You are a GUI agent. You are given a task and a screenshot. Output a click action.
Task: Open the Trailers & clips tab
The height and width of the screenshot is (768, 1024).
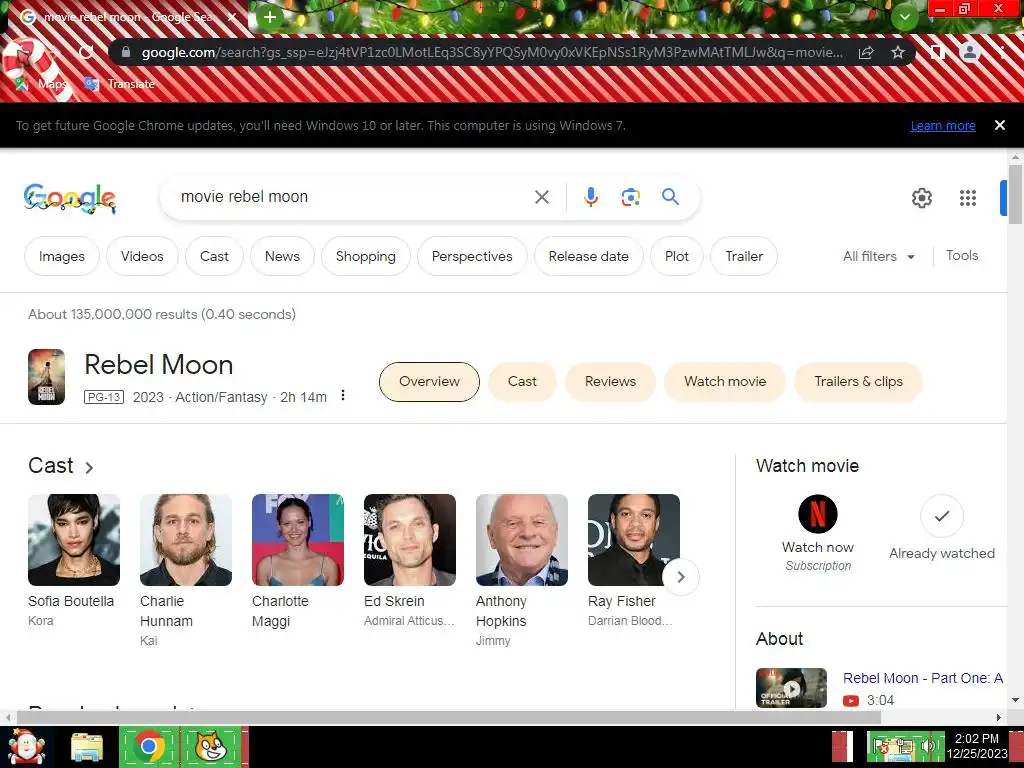point(858,381)
